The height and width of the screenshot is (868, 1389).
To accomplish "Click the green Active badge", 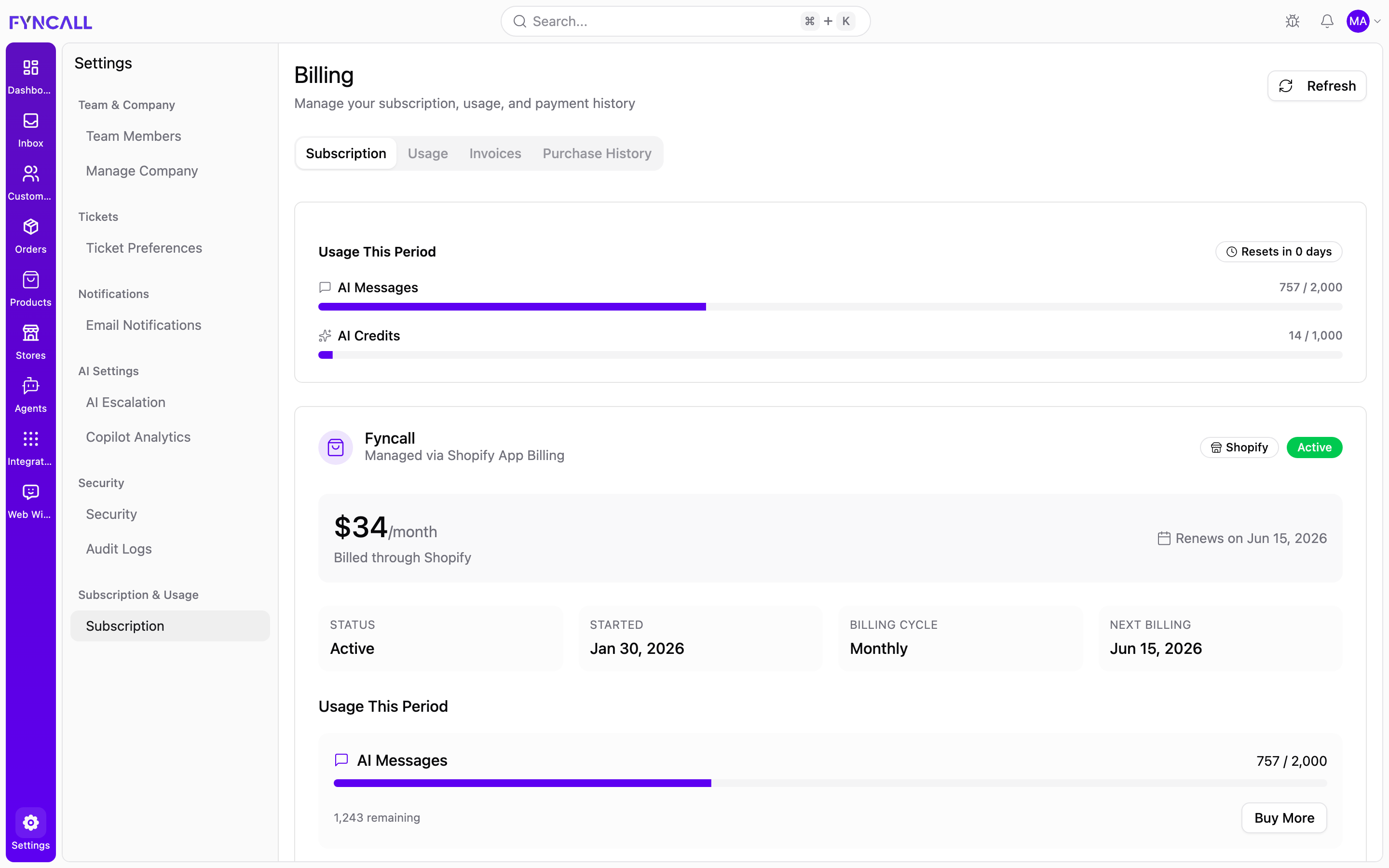I will click(x=1314, y=447).
